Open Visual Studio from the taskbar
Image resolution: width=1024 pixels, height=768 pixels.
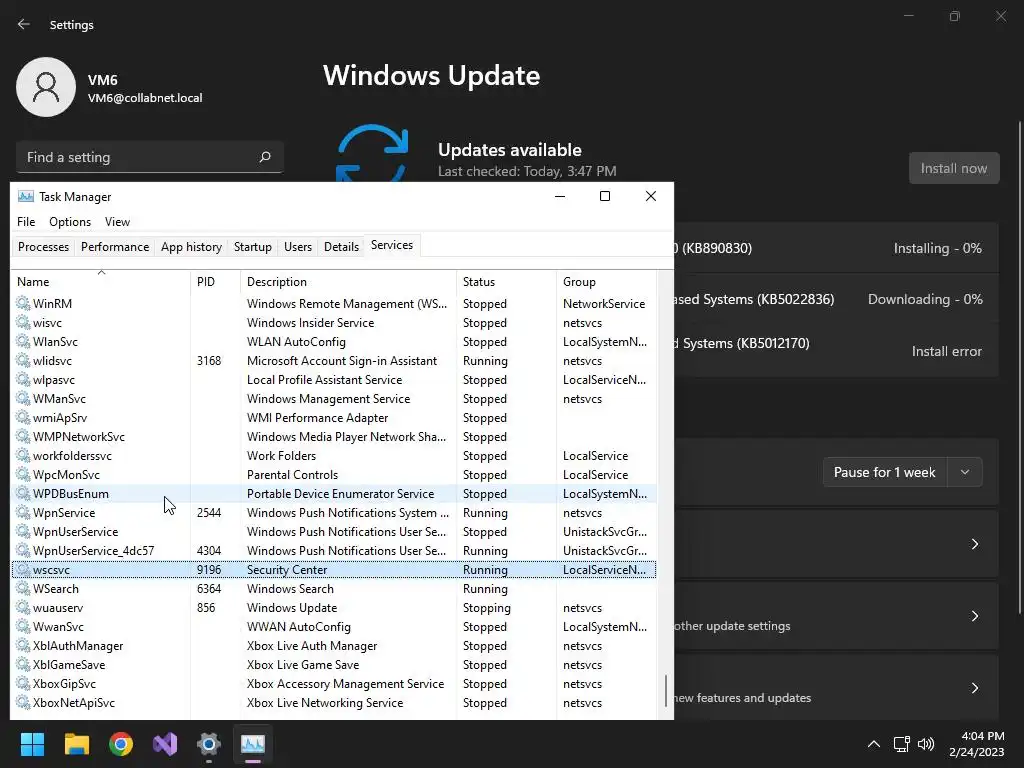tap(165, 744)
